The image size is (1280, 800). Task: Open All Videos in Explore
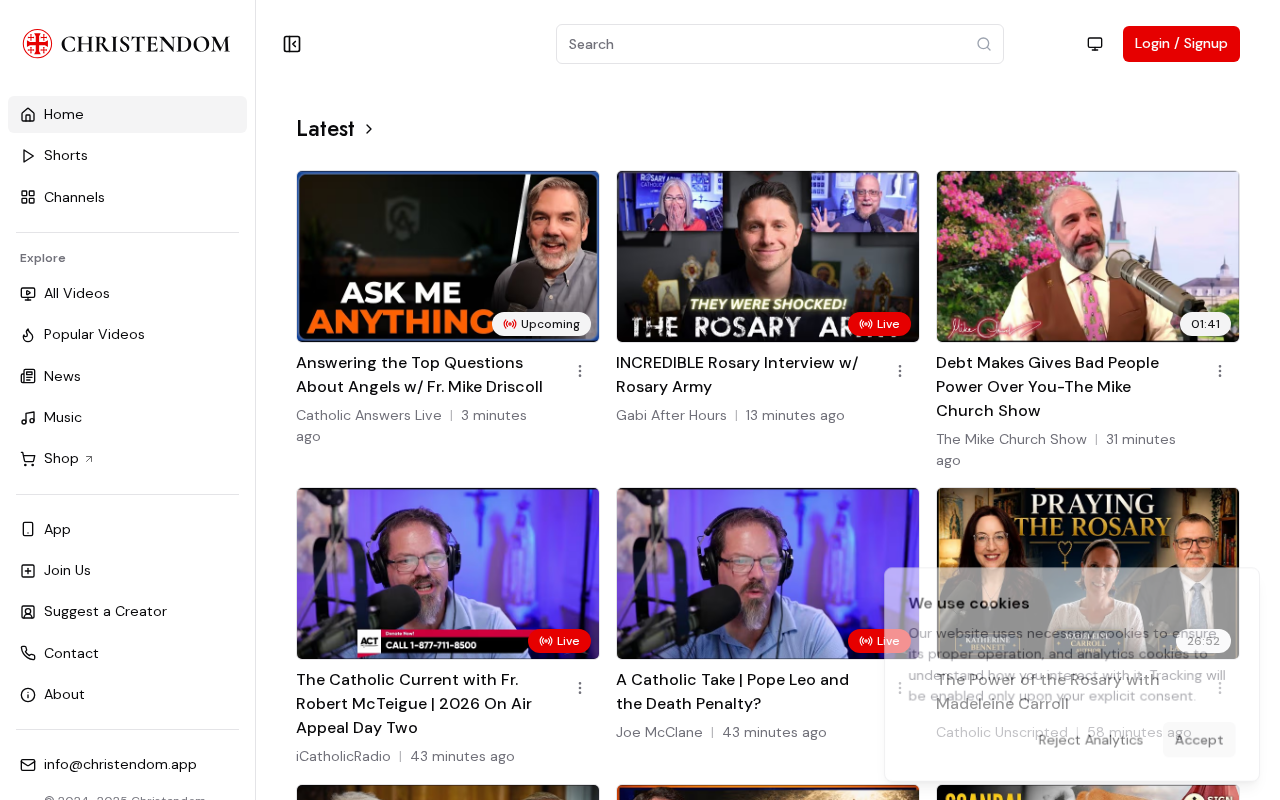point(127,293)
